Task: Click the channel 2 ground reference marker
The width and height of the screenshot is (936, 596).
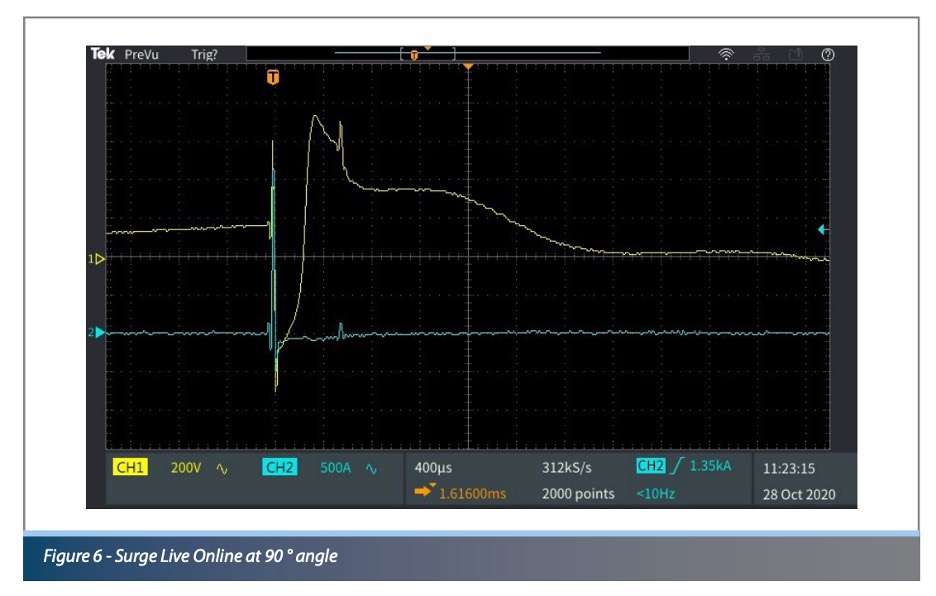Action: (x=98, y=332)
